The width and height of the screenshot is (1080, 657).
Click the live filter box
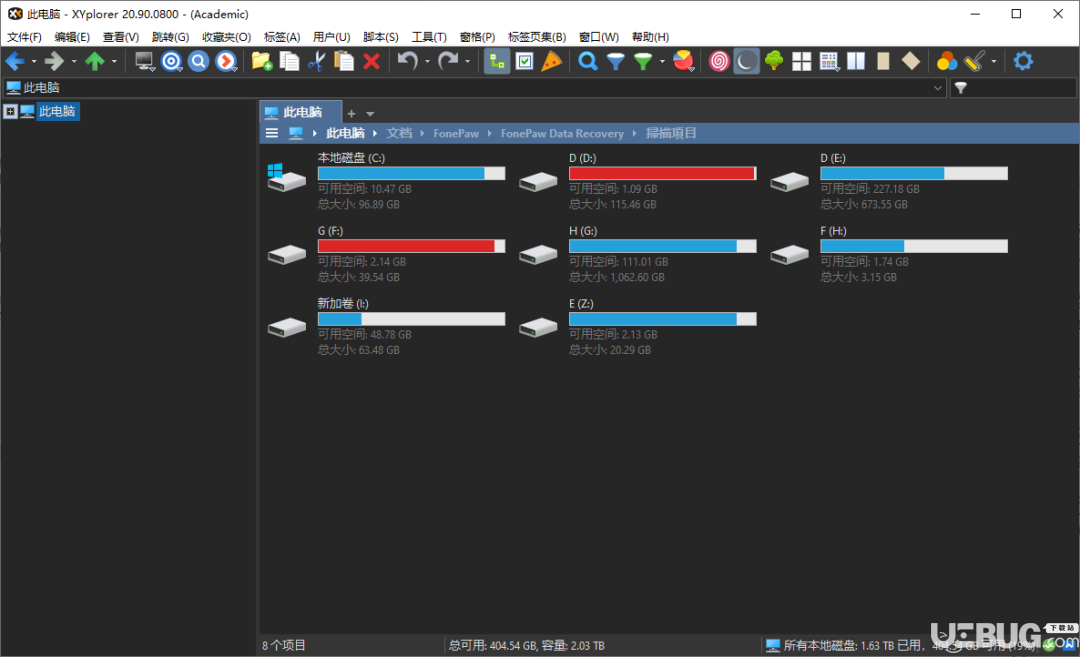tap(1013, 87)
